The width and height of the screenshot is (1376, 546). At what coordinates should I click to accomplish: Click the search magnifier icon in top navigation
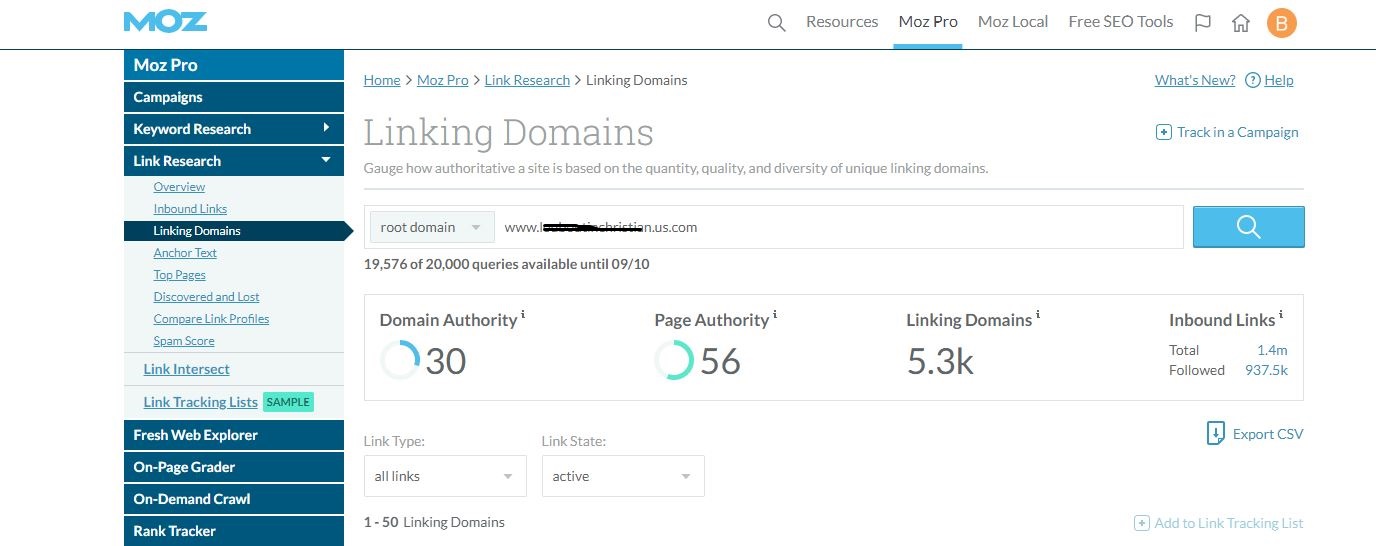click(x=776, y=22)
